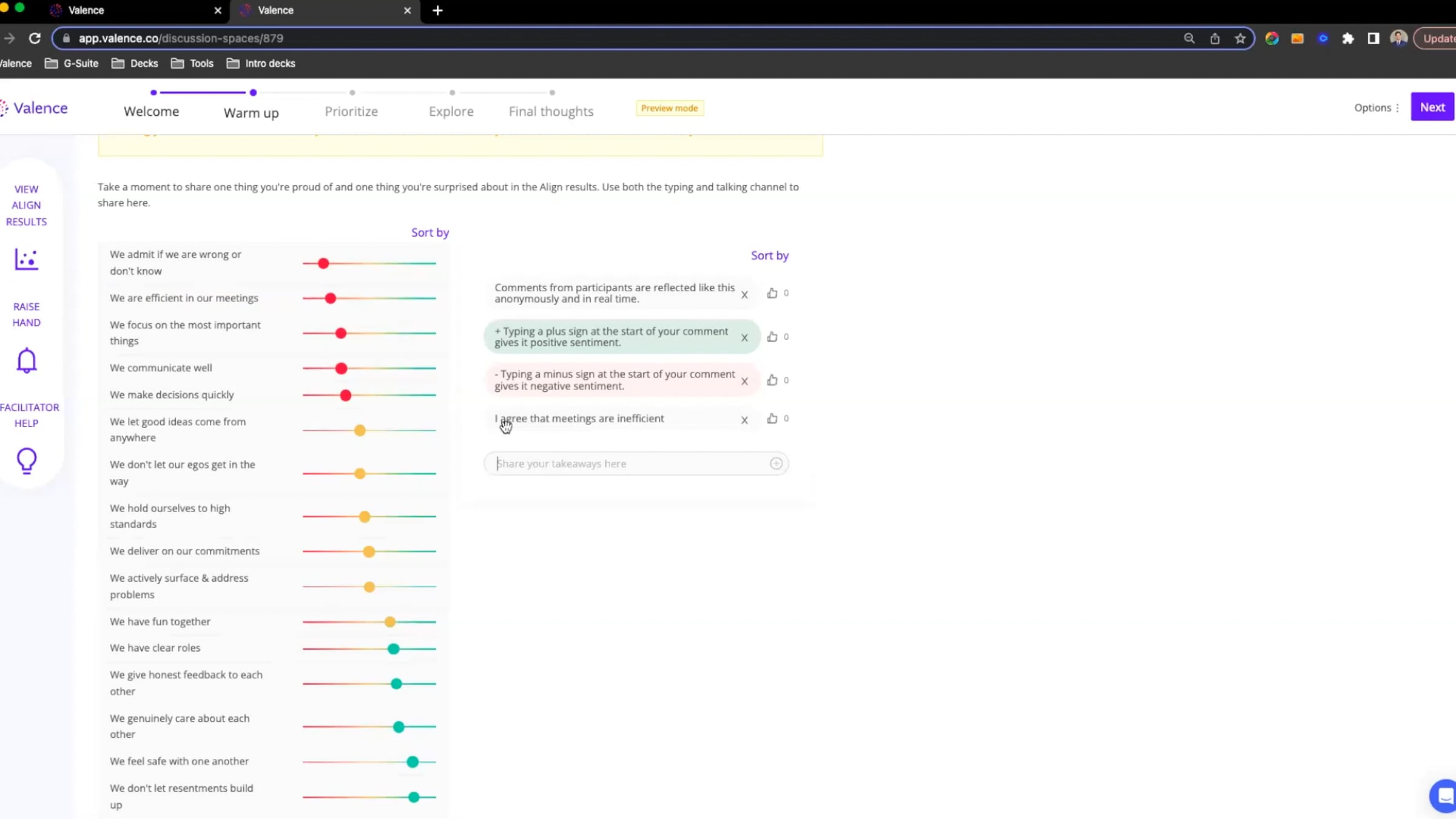The height and width of the screenshot is (819, 1456).
Task: Open Facilitator Help lightbulb icon
Action: click(x=26, y=460)
